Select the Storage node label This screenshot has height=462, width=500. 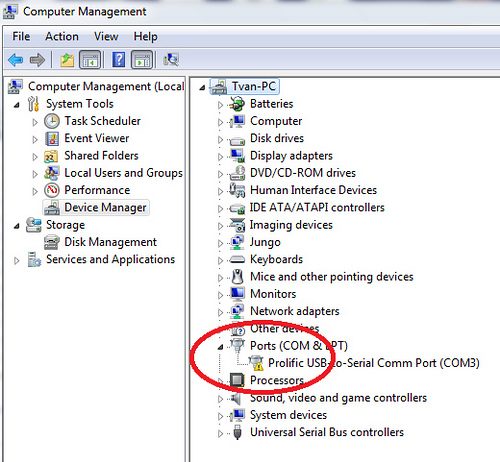65,225
